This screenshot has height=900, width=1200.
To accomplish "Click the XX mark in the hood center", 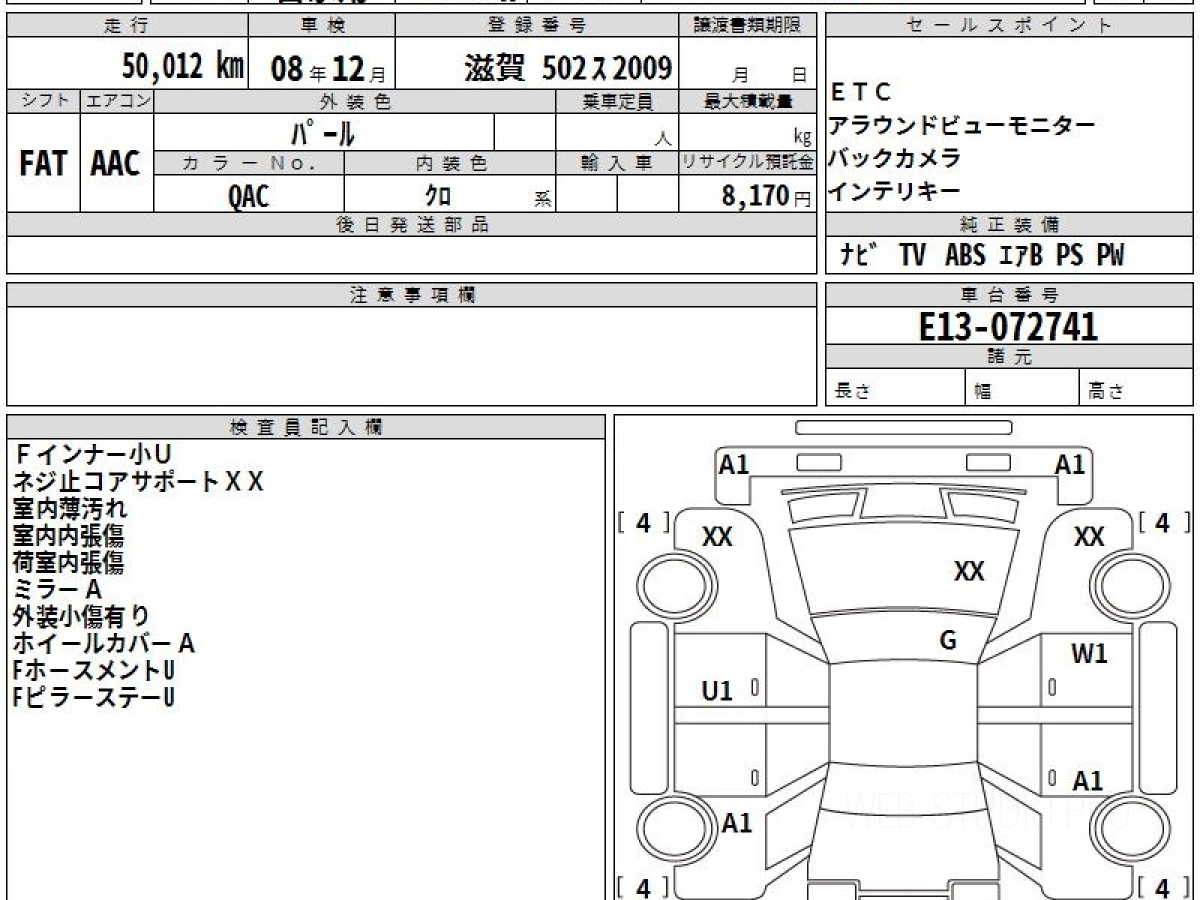I will point(968,571).
